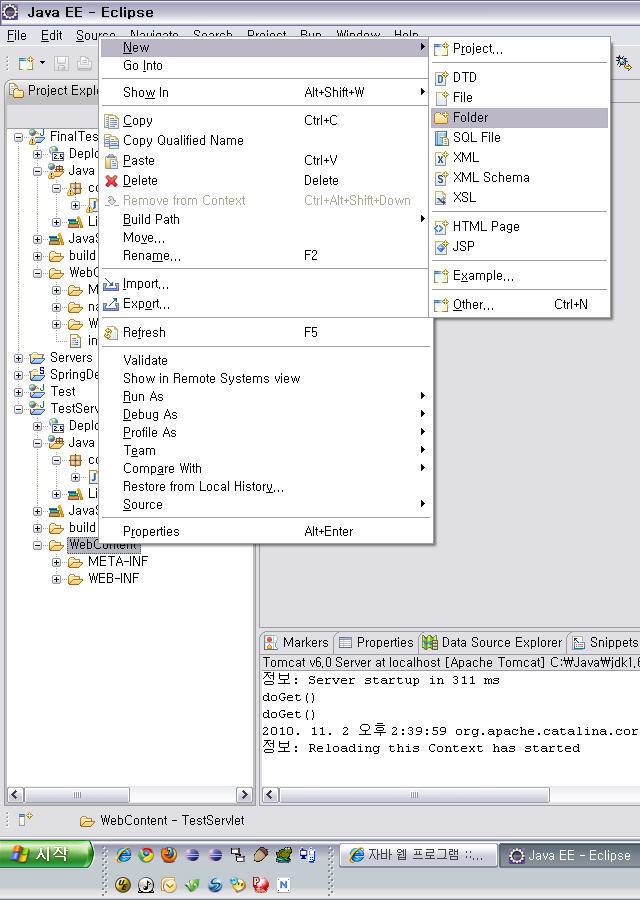The image size is (640, 900).
Task: Choose Folder in the New submenu
Action: coord(519,118)
